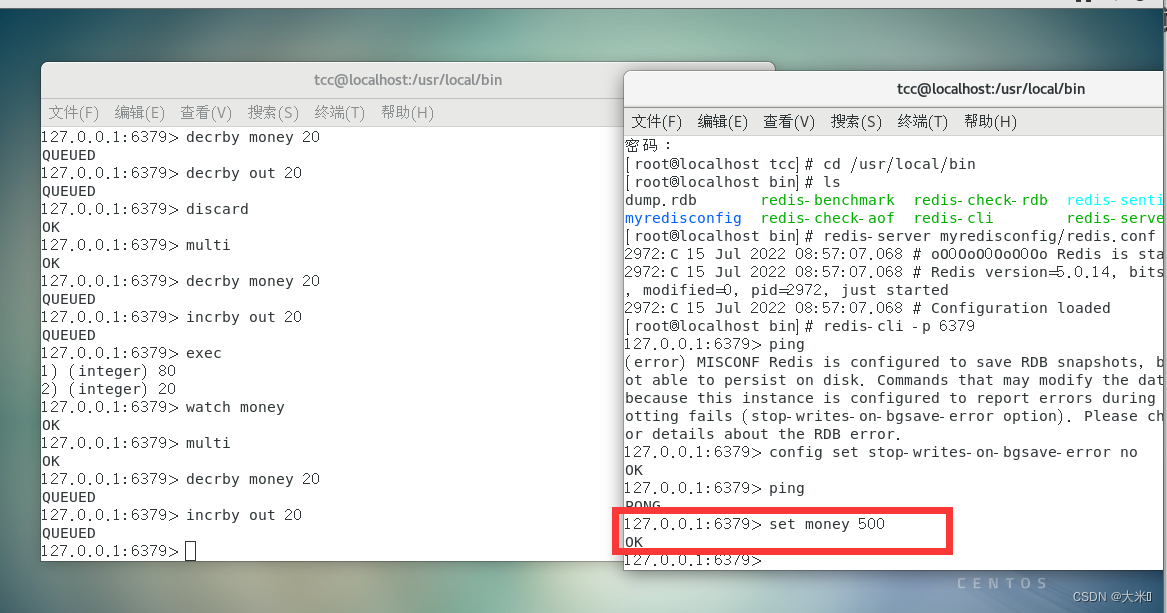This screenshot has width=1167, height=613.
Task: Click 'redis-check-aof' file name
Action: [x=828, y=218]
